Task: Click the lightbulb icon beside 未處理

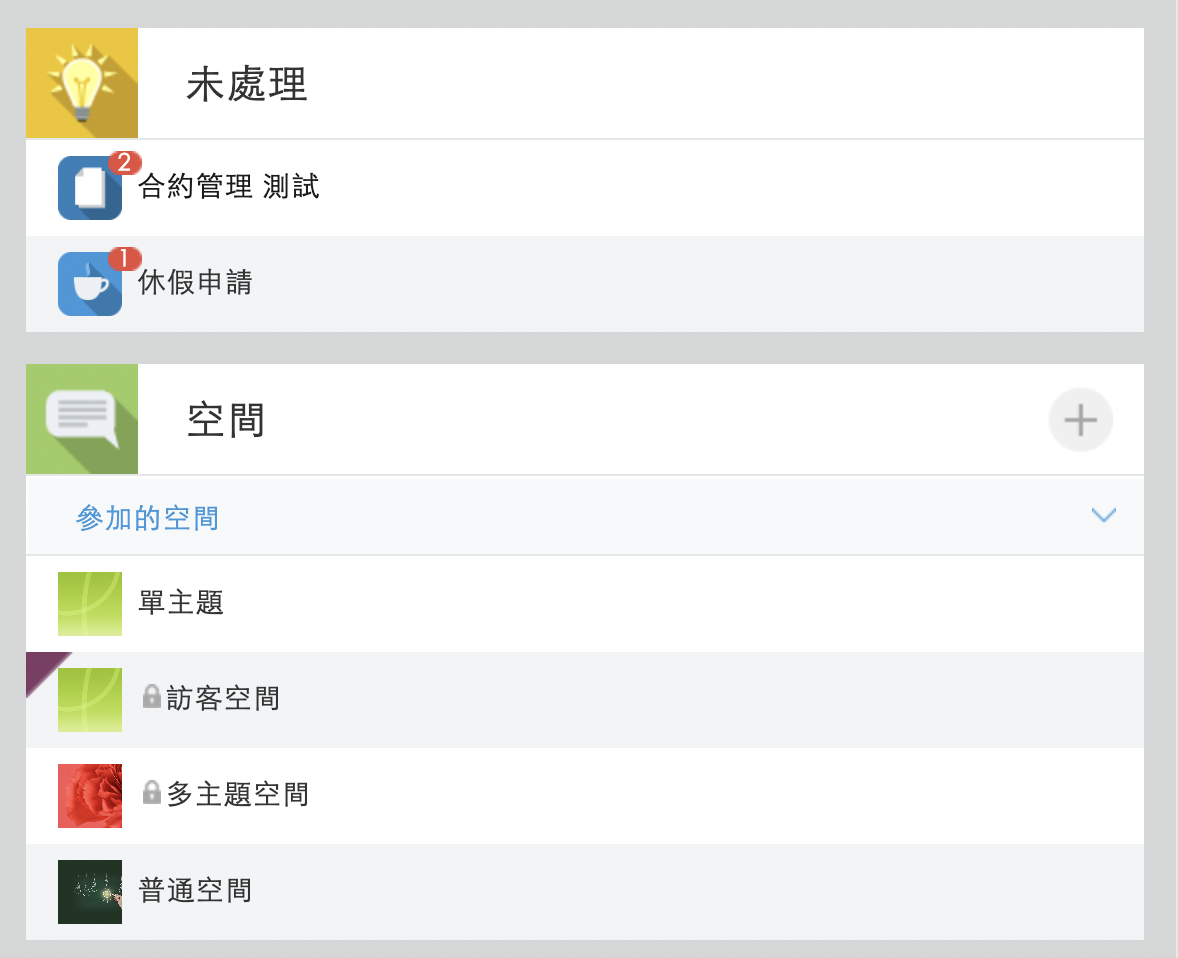Action: coord(82,83)
